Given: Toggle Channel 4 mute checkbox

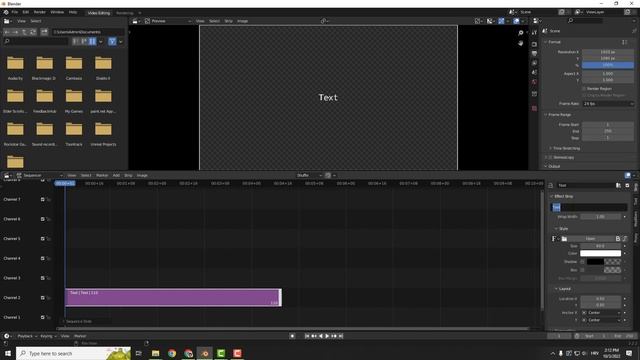Looking at the screenshot, I should click(42, 258).
